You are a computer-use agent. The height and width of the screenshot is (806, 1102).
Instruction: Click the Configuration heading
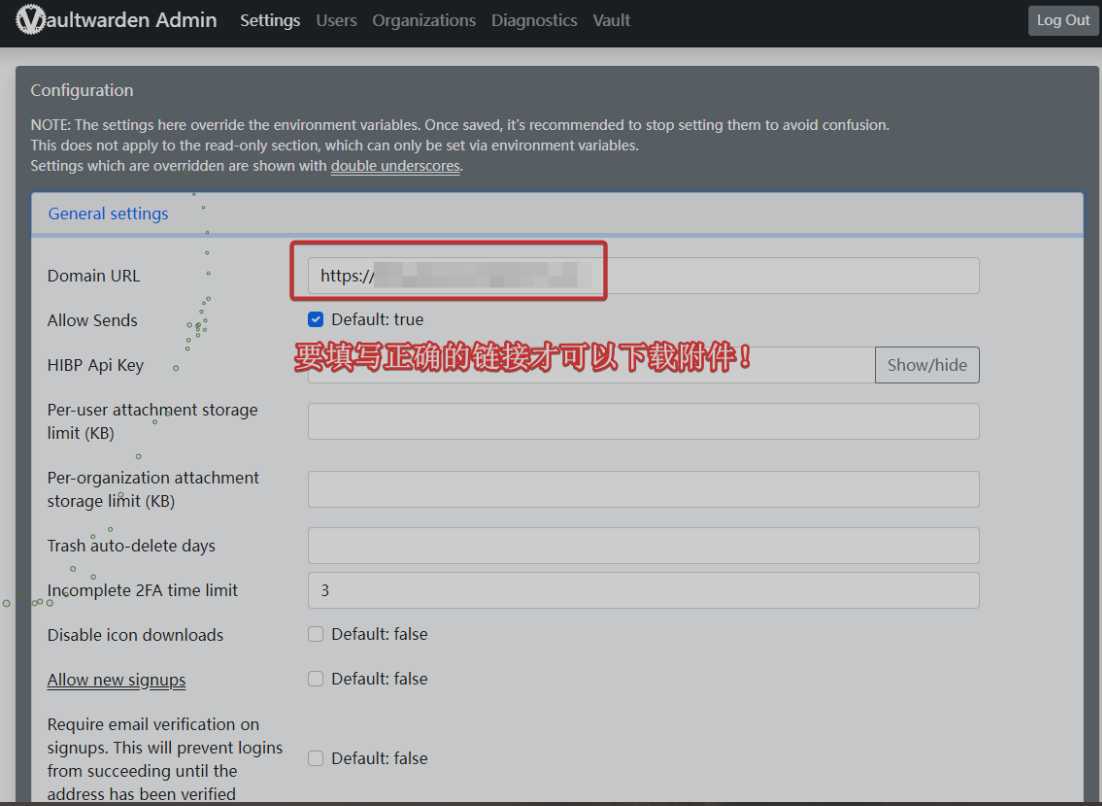pyautogui.click(x=82, y=90)
